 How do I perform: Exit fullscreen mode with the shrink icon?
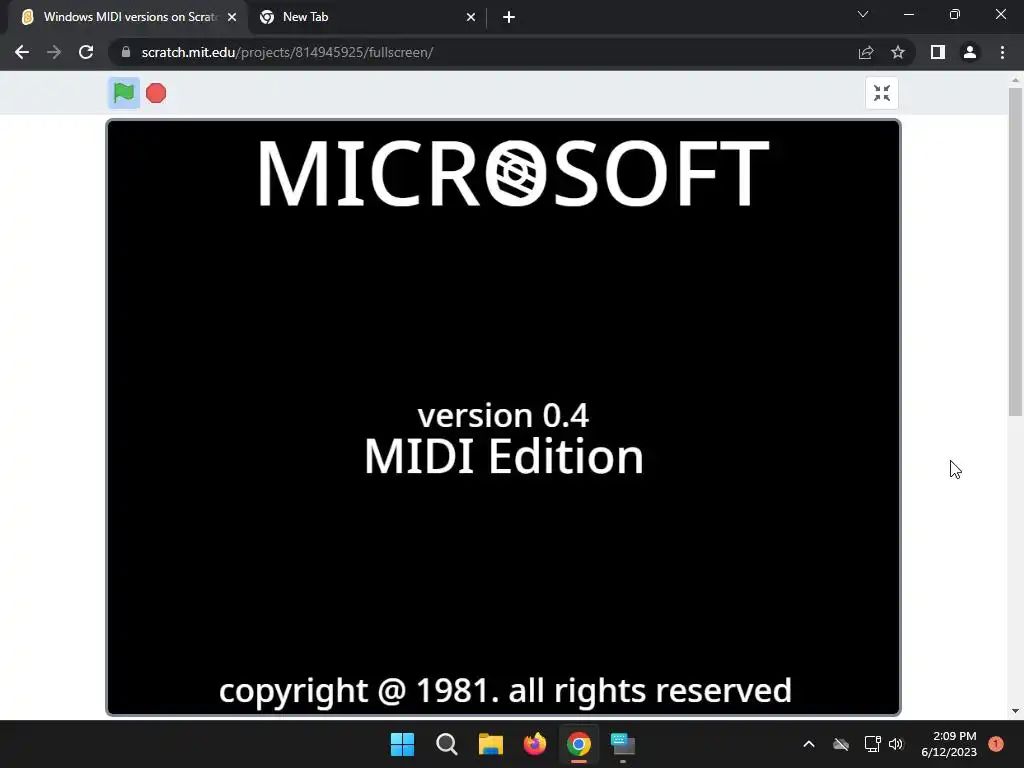click(882, 93)
